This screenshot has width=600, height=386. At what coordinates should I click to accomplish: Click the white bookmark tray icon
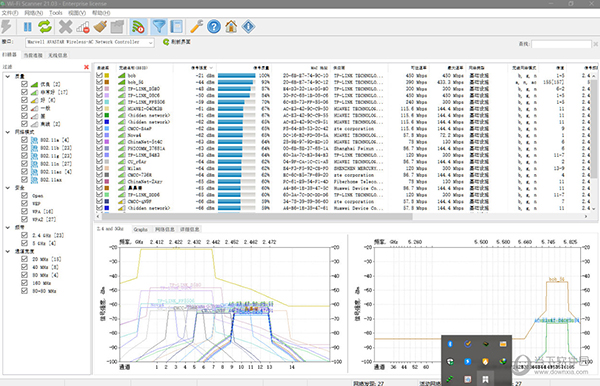(x=485, y=379)
